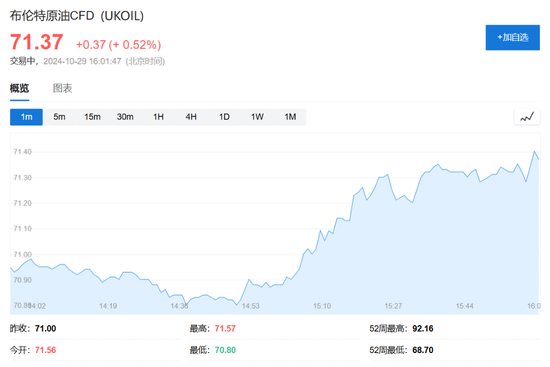Click the 52周最高 92.16 value
The width and height of the screenshot is (550, 367).
(x=423, y=328)
